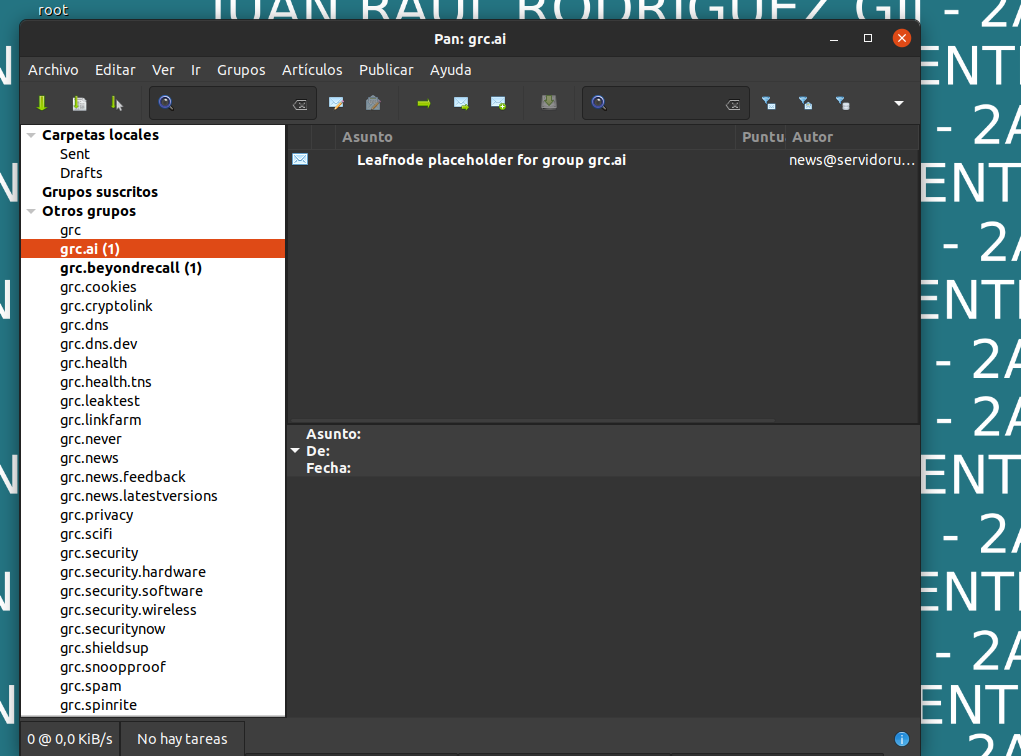Sort articles by Puntu column header
1021x756 pixels.
761,137
